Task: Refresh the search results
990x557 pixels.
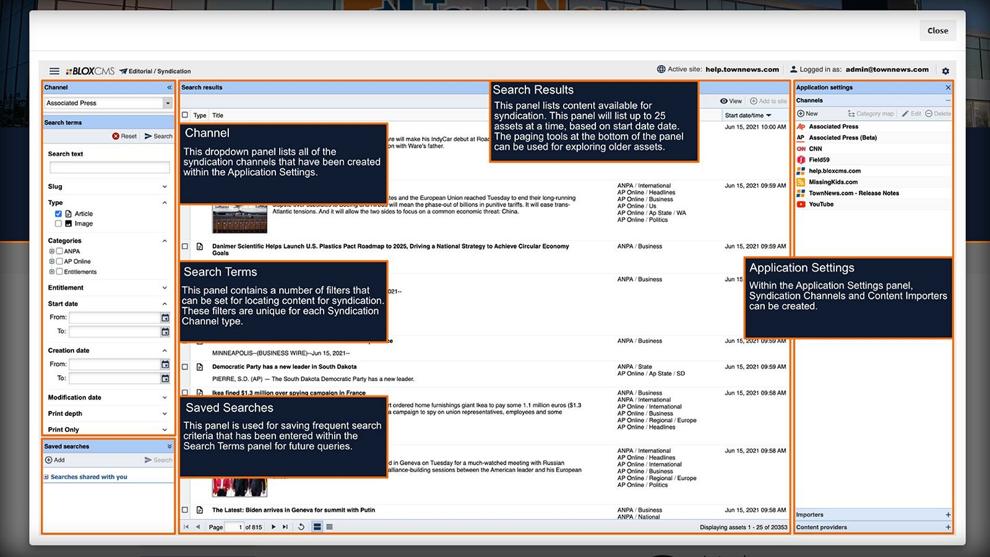Action: pos(302,527)
